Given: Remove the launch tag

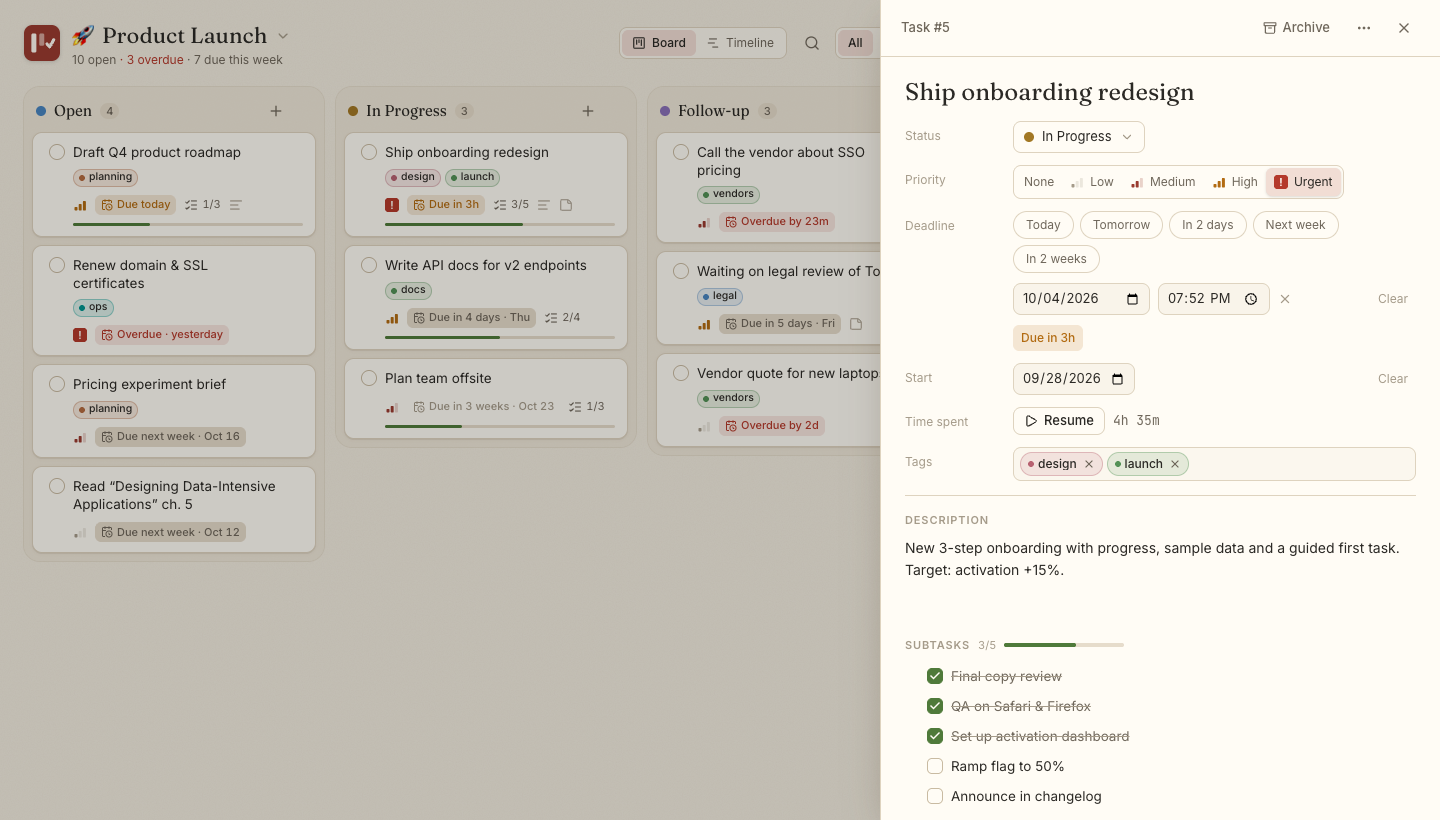Looking at the screenshot, I should [1175, 464].
